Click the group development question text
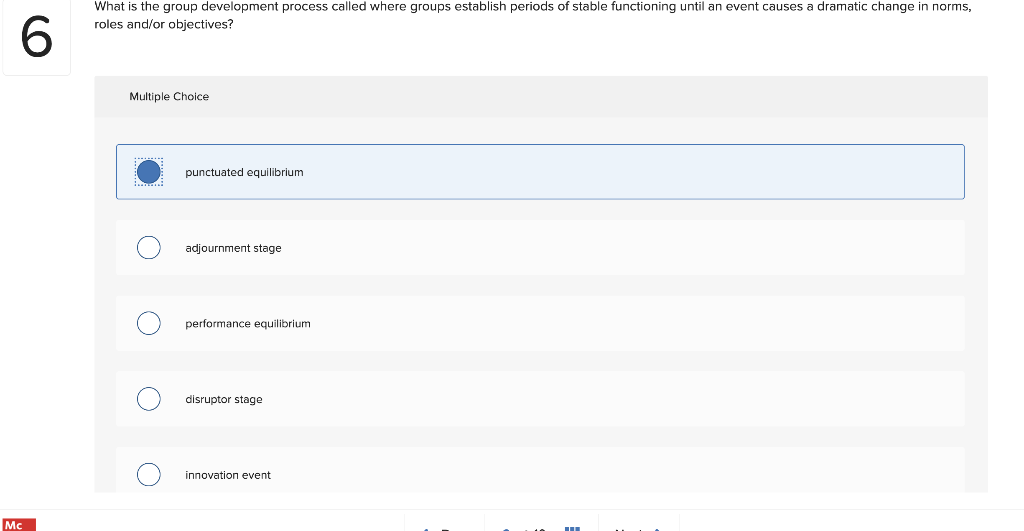This screenshot has height=531, width=1024. (533, 15)
